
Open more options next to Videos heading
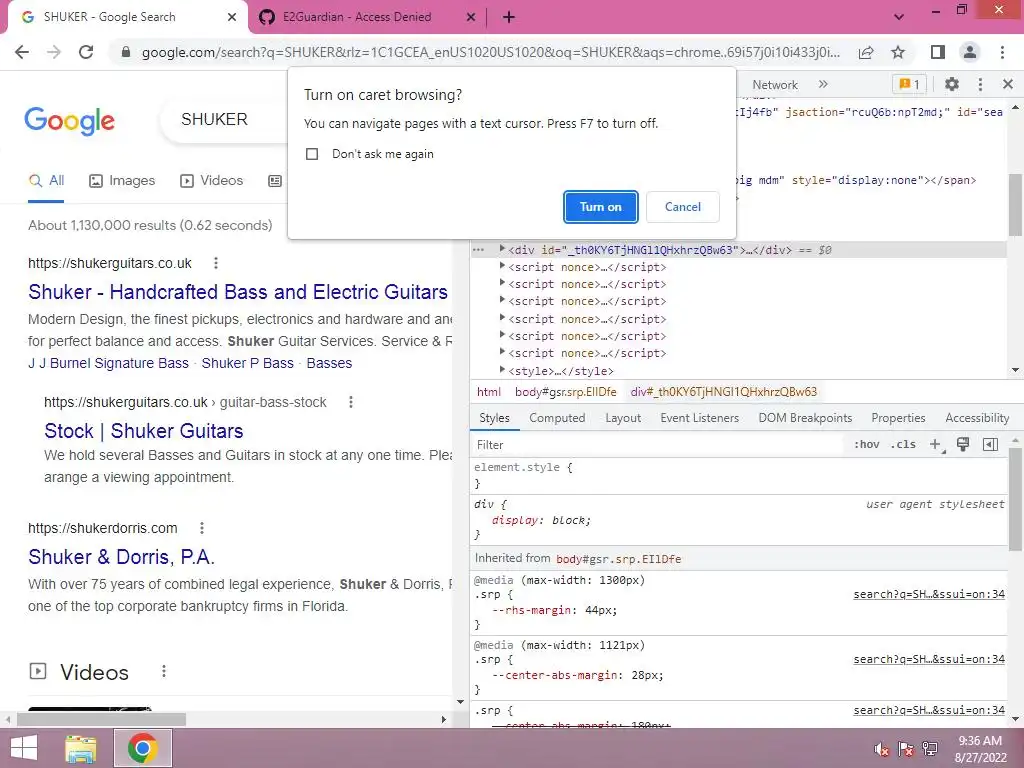point(164,671)
